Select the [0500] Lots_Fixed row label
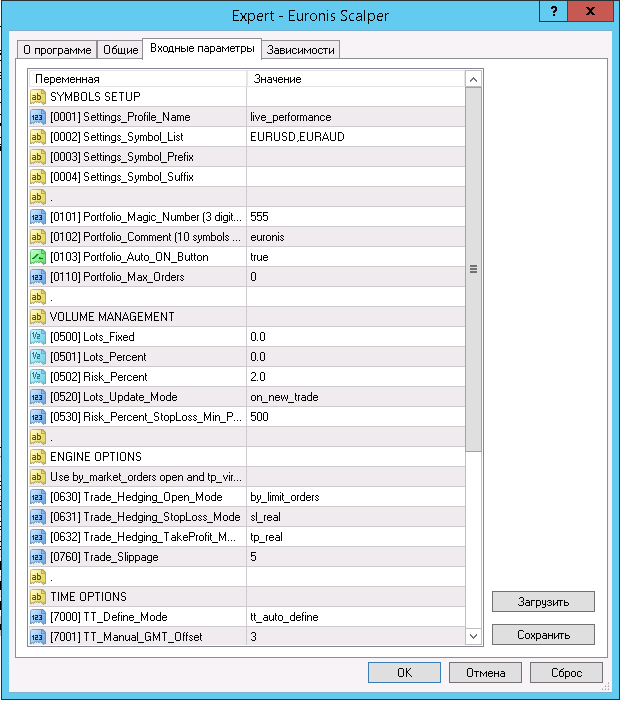Image resolution: width=620 pixels, height=701 pixels. click(x=92, y=337)
